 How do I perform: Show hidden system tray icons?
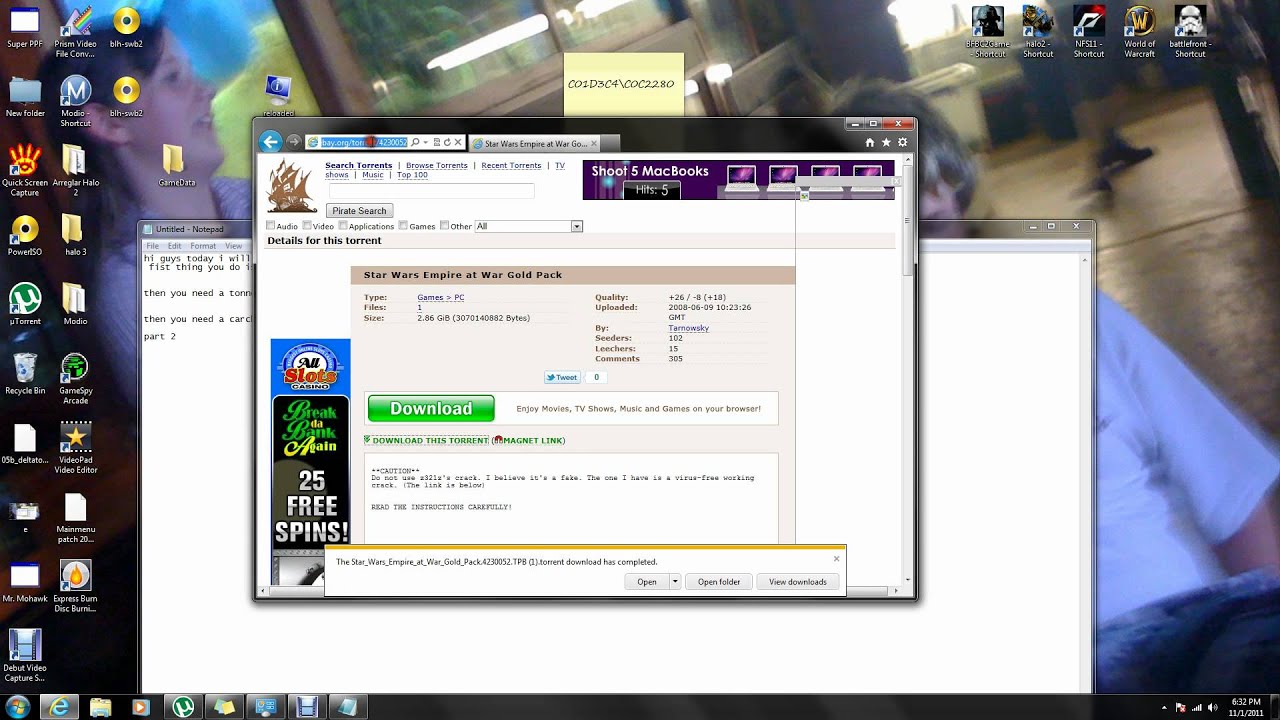coord(1164,707)
